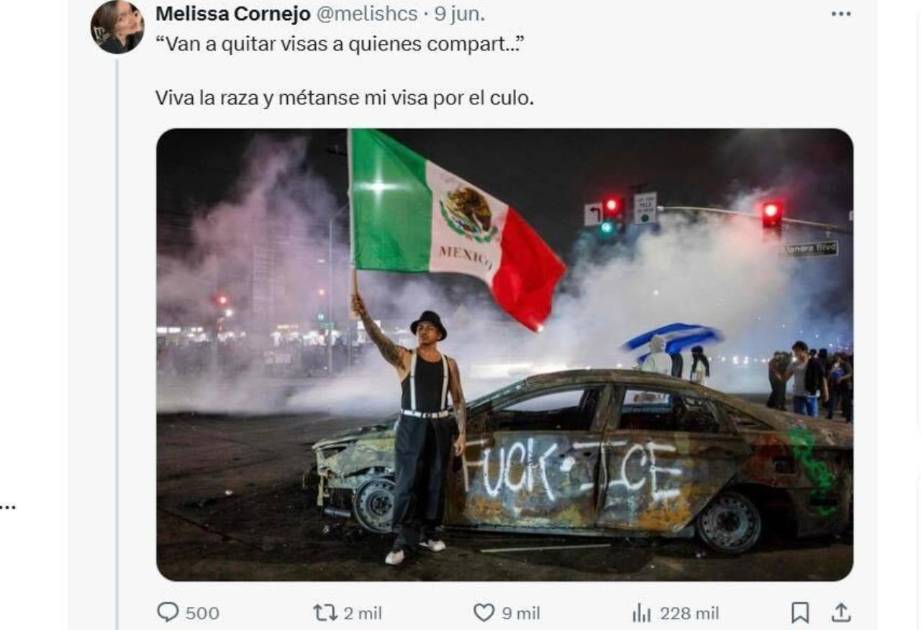The width and height of the screenshot is (921, 630).
Task: Bookmark this tweet
Action: [799, 612]
